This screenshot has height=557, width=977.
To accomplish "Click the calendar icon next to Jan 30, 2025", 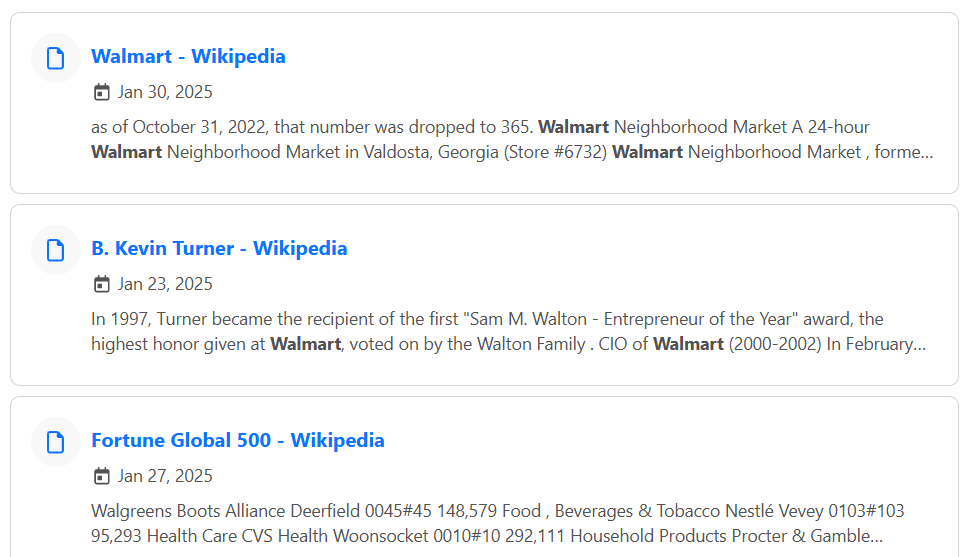I will tap(102, 92).
